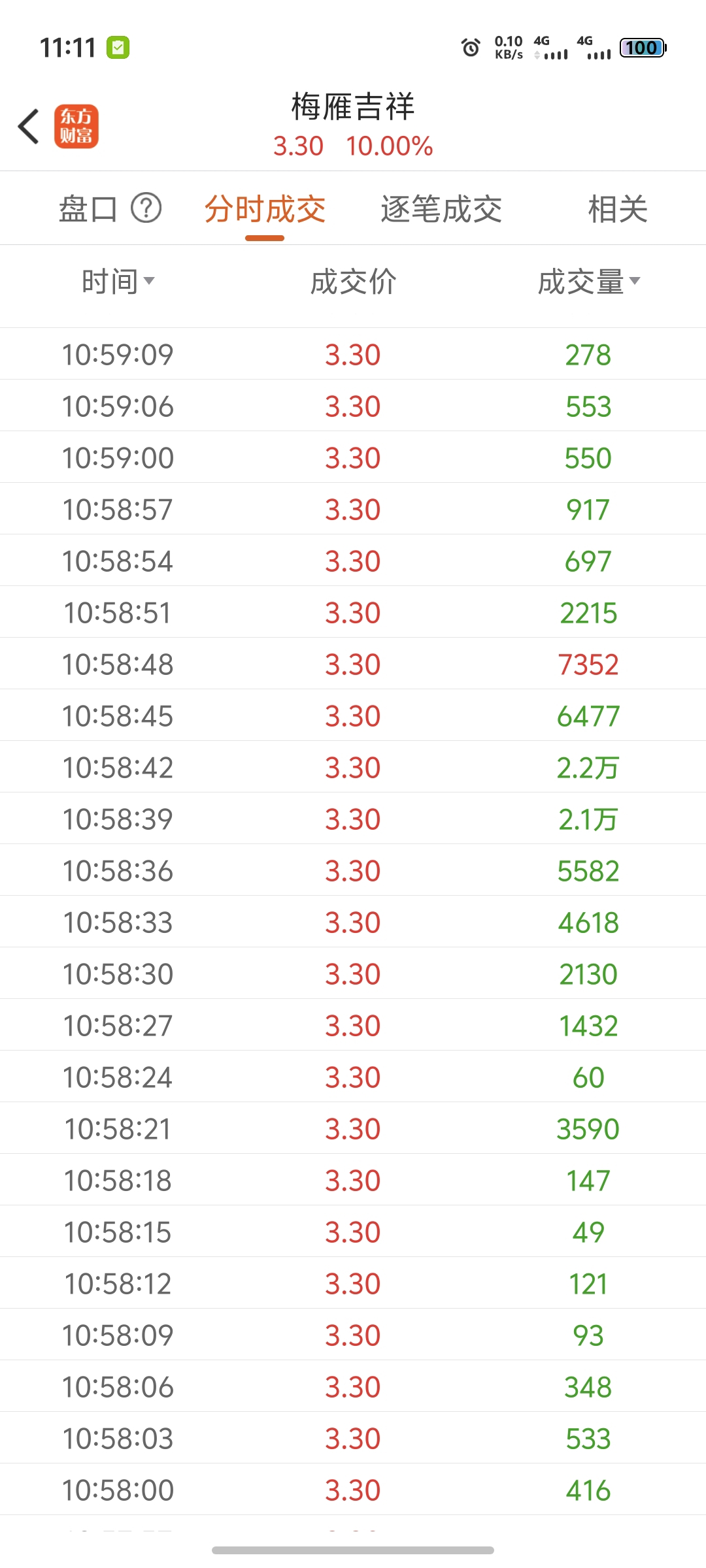
Task: Tap the first 4G signal bars icon
Action: (550, 48)
